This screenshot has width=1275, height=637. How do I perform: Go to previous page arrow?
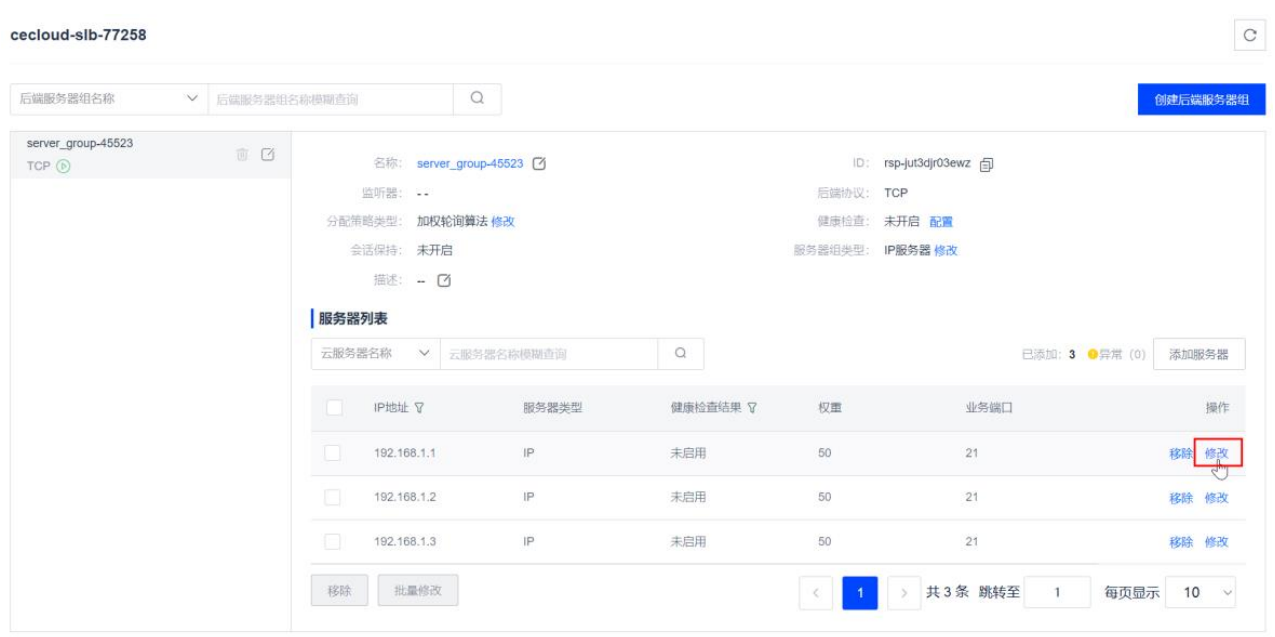coord(816,592)
